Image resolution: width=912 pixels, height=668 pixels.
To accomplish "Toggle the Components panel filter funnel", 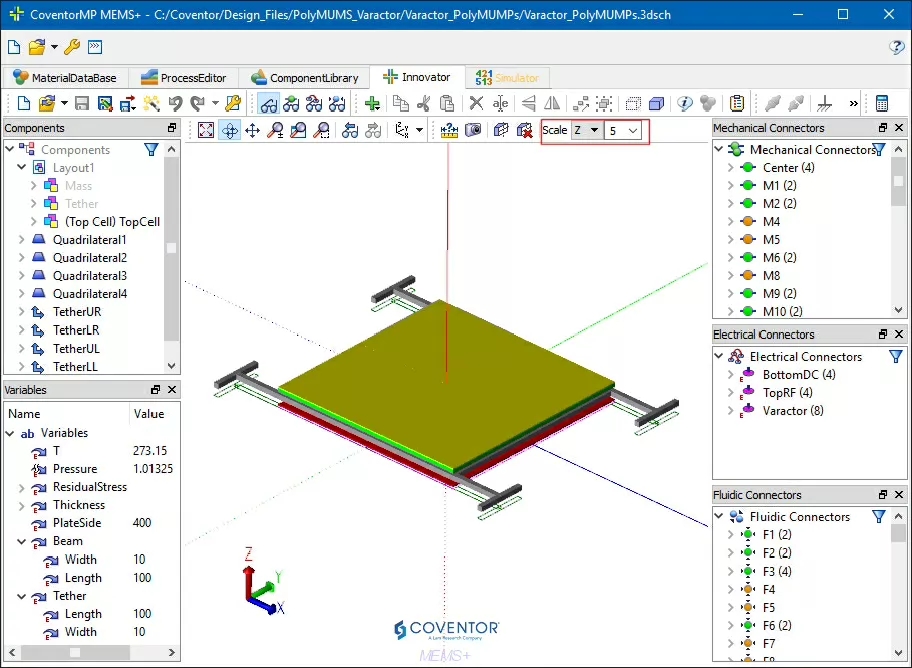I will click(x=151, y=150).
